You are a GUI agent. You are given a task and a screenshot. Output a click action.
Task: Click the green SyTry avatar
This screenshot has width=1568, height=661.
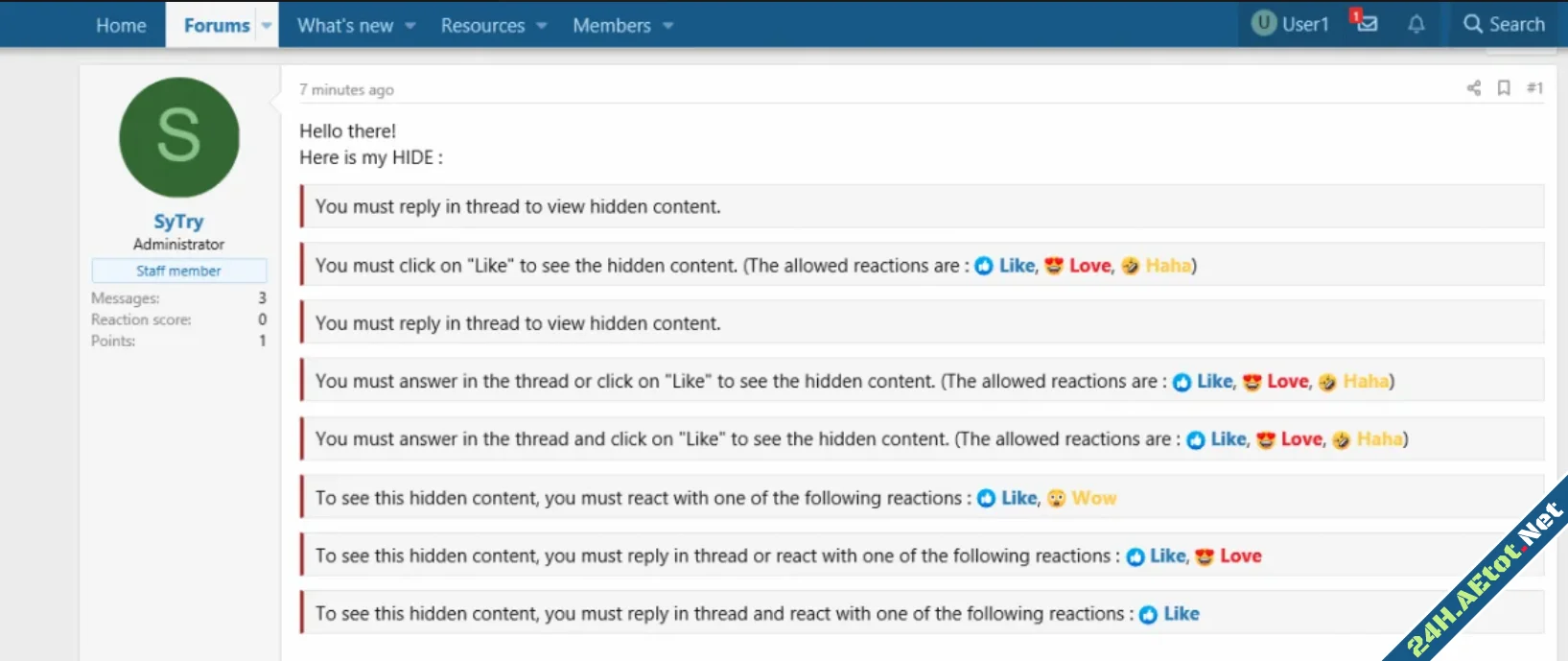pos(179,137)
